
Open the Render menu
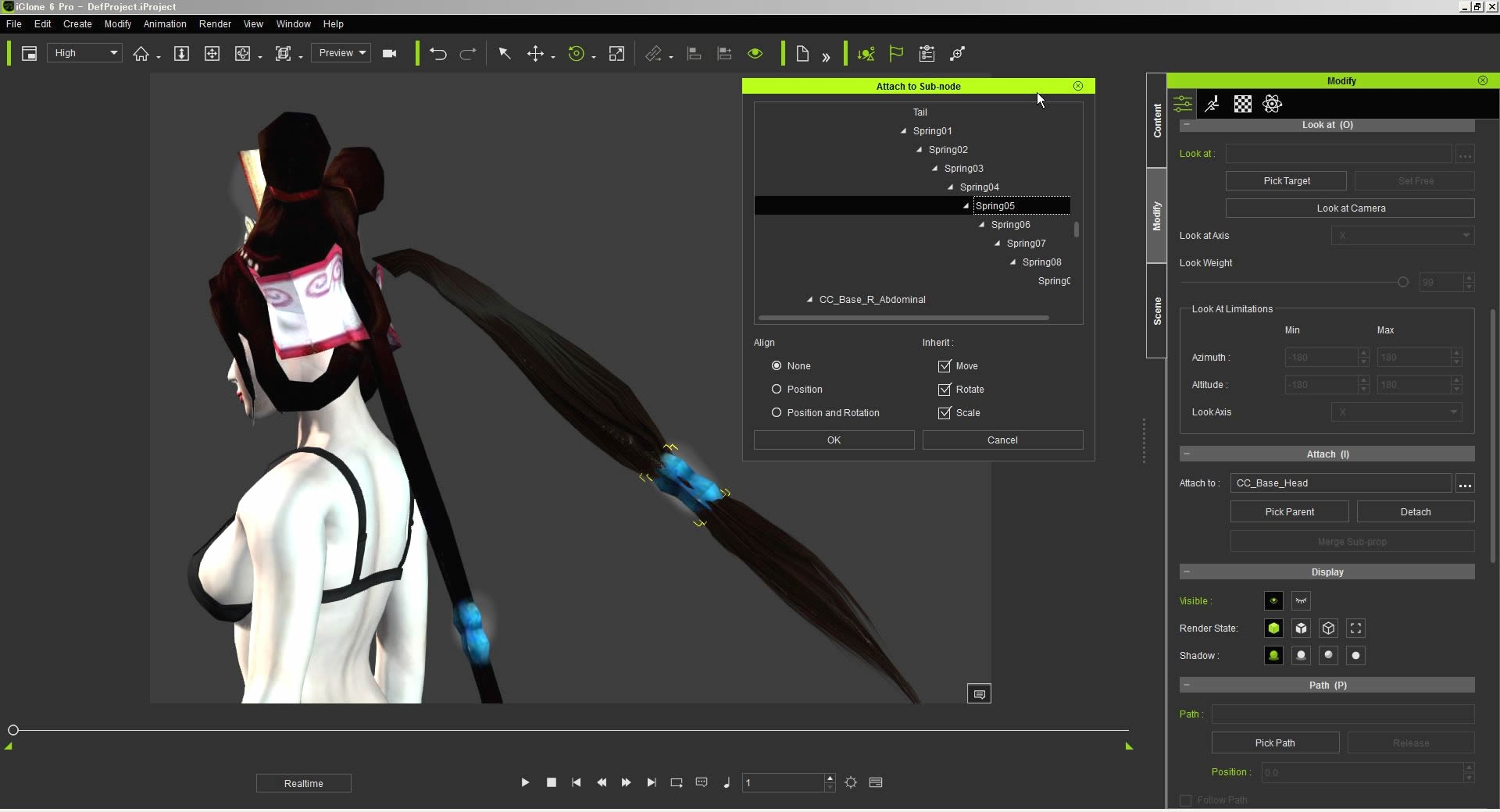point(215,24)
